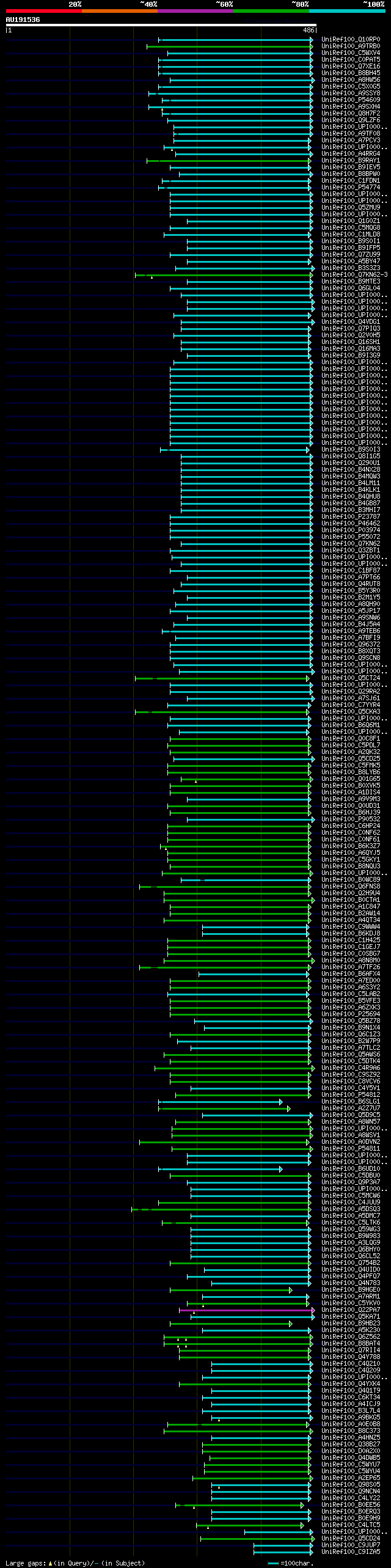Select the UniRef100_P90532 label
391x1568 pixels.
tap(351, 819)
